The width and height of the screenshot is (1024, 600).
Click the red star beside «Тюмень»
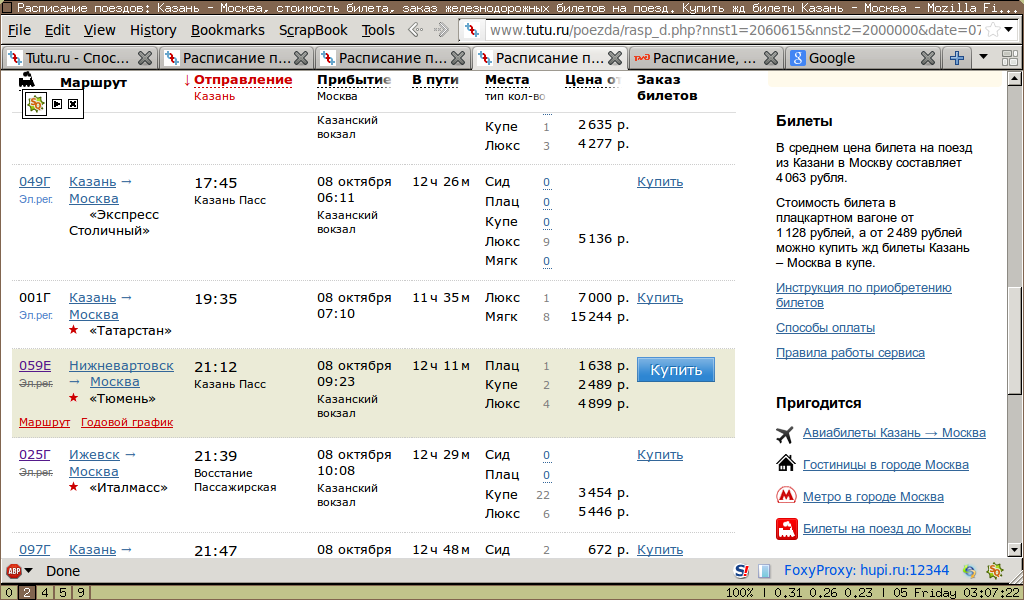pyautogui.click(x=74, y=398)
